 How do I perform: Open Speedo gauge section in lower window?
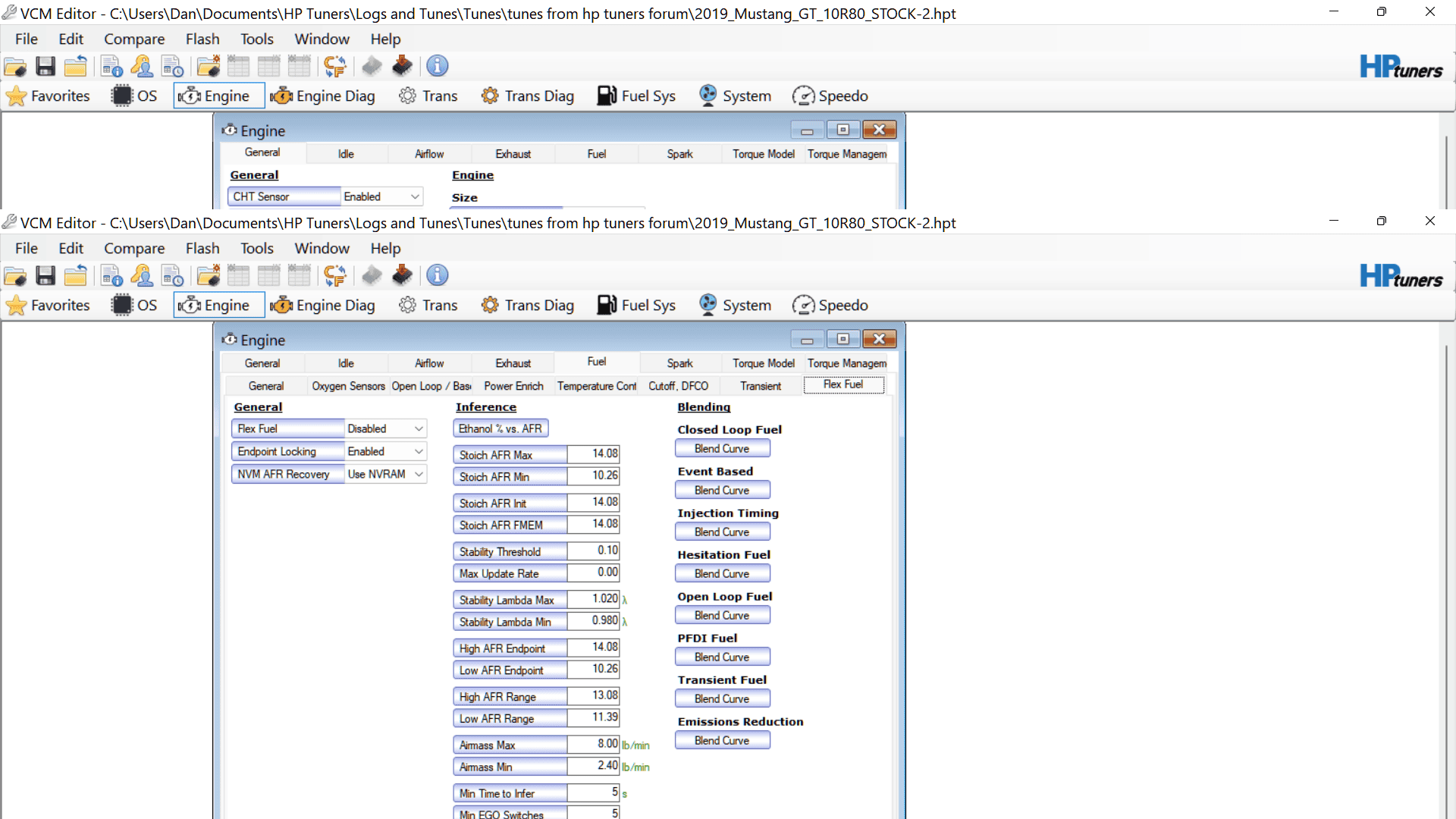tap(830, 306)
